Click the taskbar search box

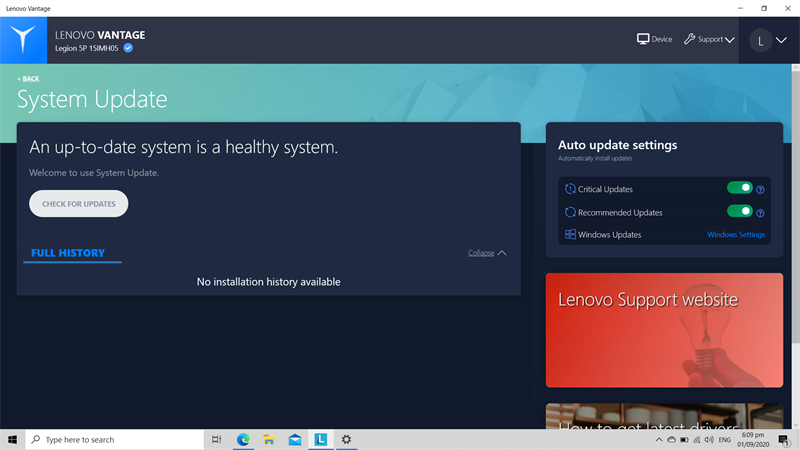tap(115, 440)
